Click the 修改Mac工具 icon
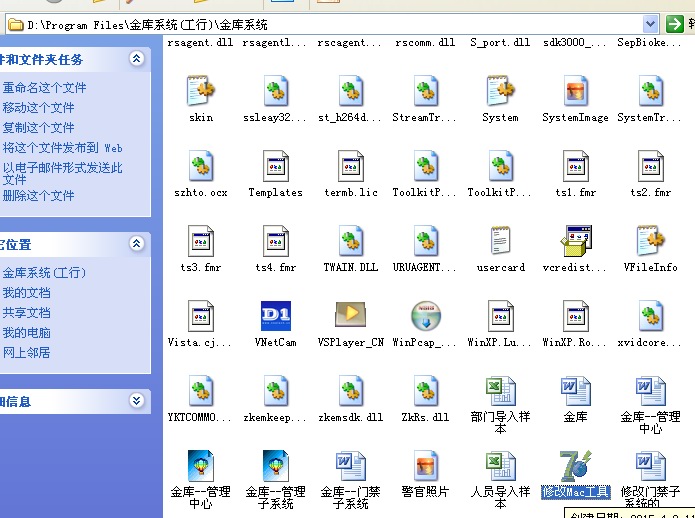 [575, 467]
